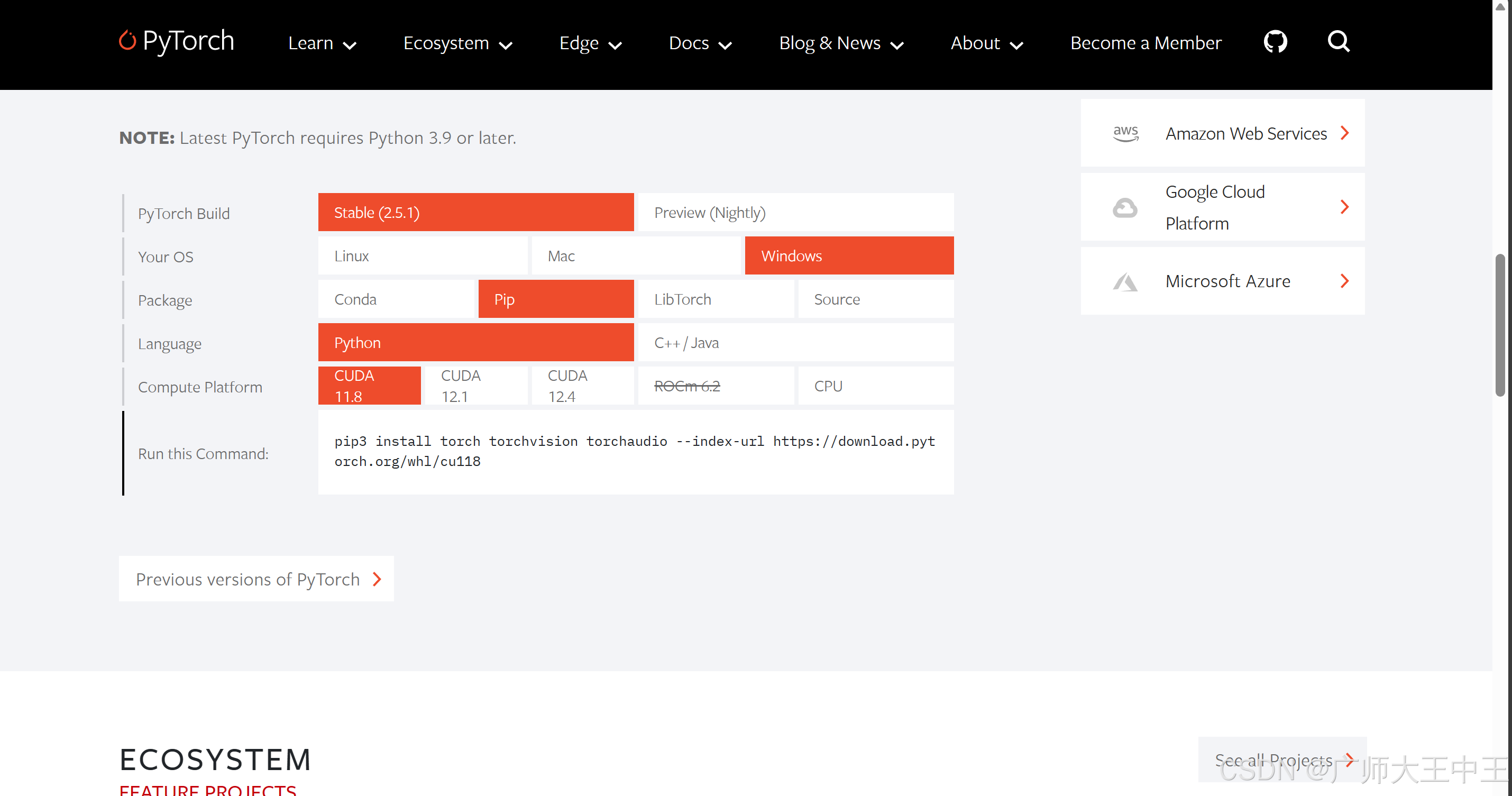Click the AWS logo icon
The width and height of the screenshot is (1512, 796).
(x=1125, y=133)
